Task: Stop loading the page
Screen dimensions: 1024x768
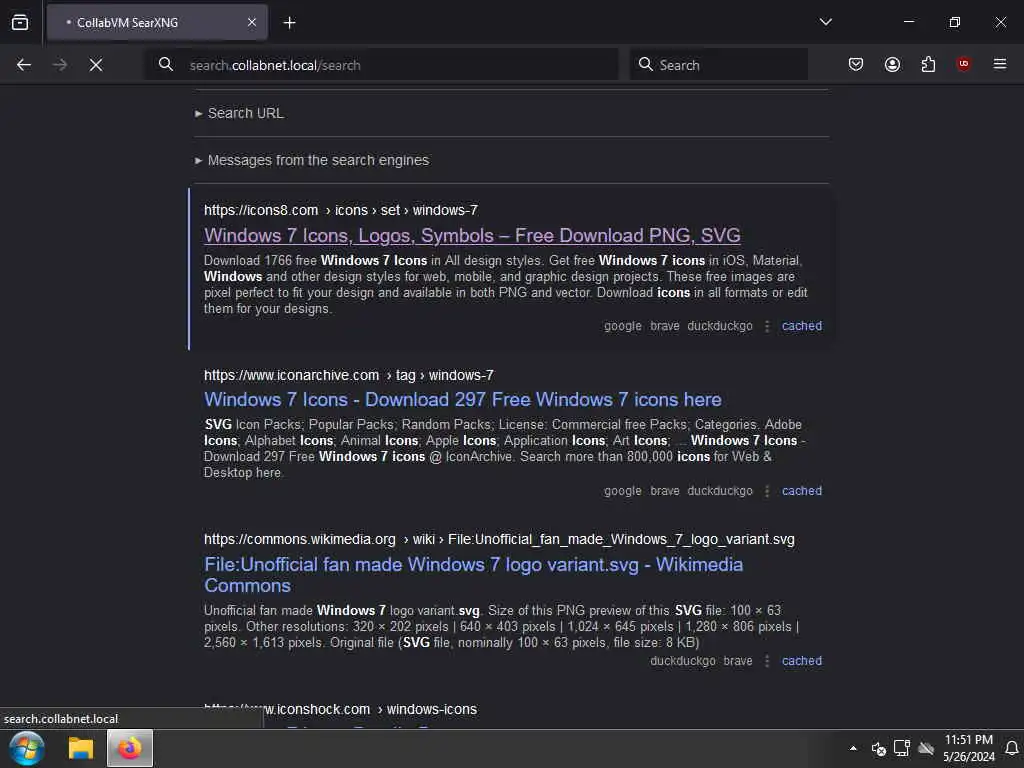Action: [x=96, y=65]
